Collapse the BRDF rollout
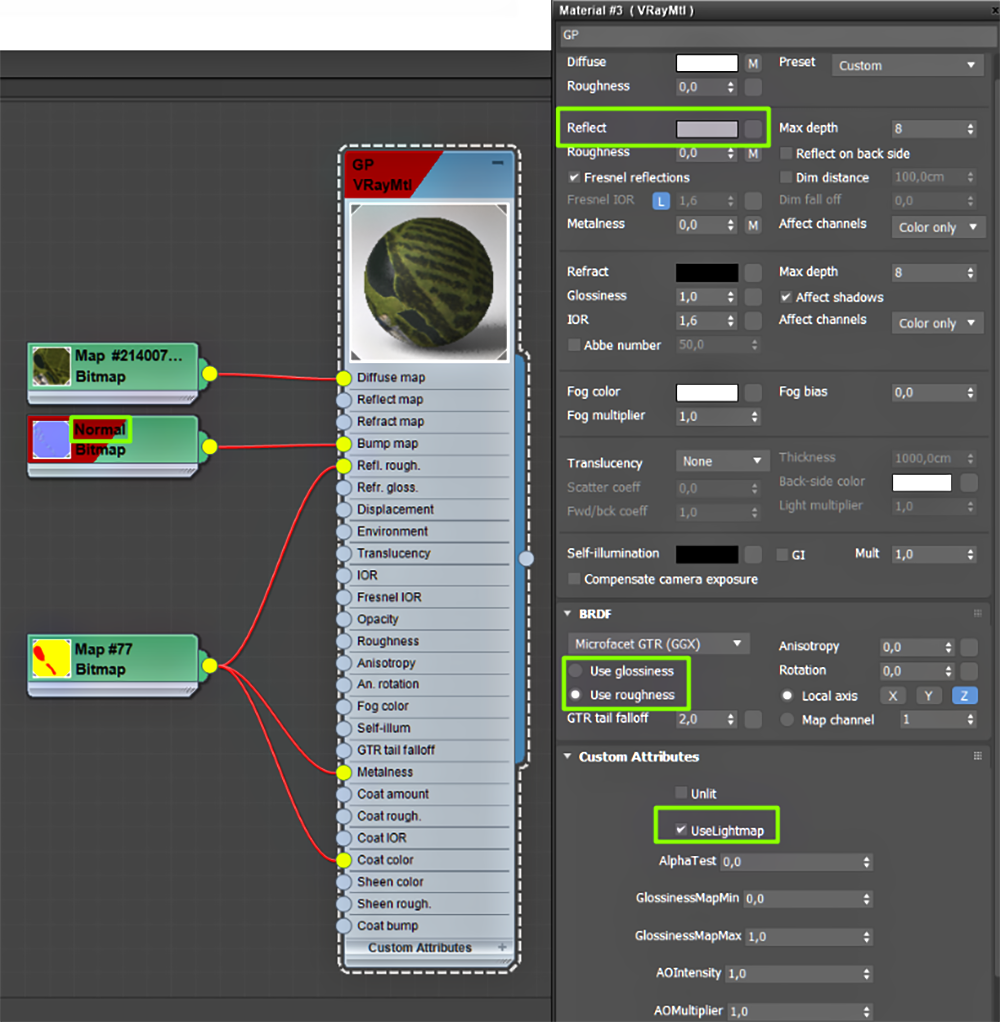This screenshot has width=1000, height=1022. click(x=567, y=614)
